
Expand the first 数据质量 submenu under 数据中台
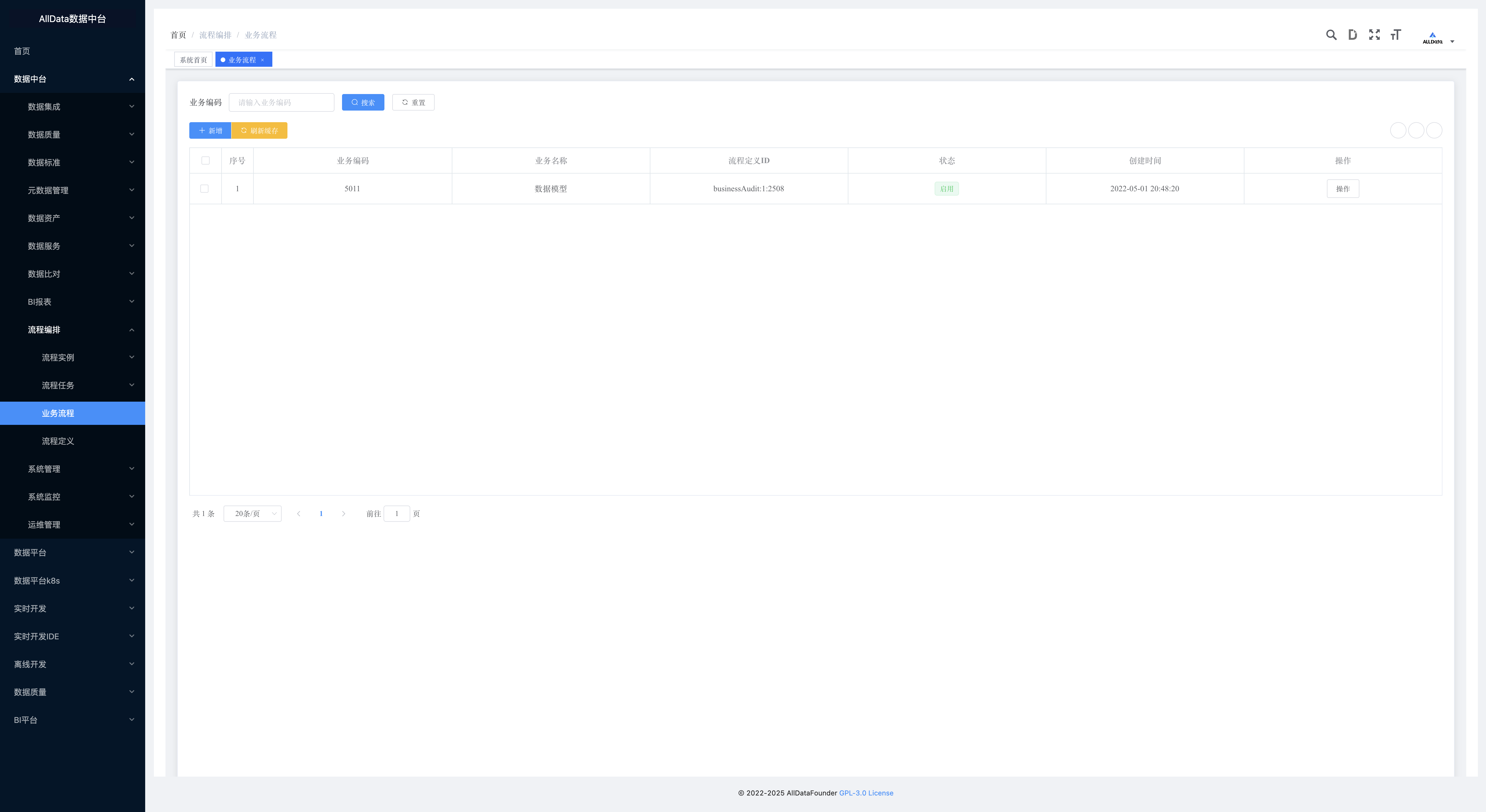[x=73, y=134]
